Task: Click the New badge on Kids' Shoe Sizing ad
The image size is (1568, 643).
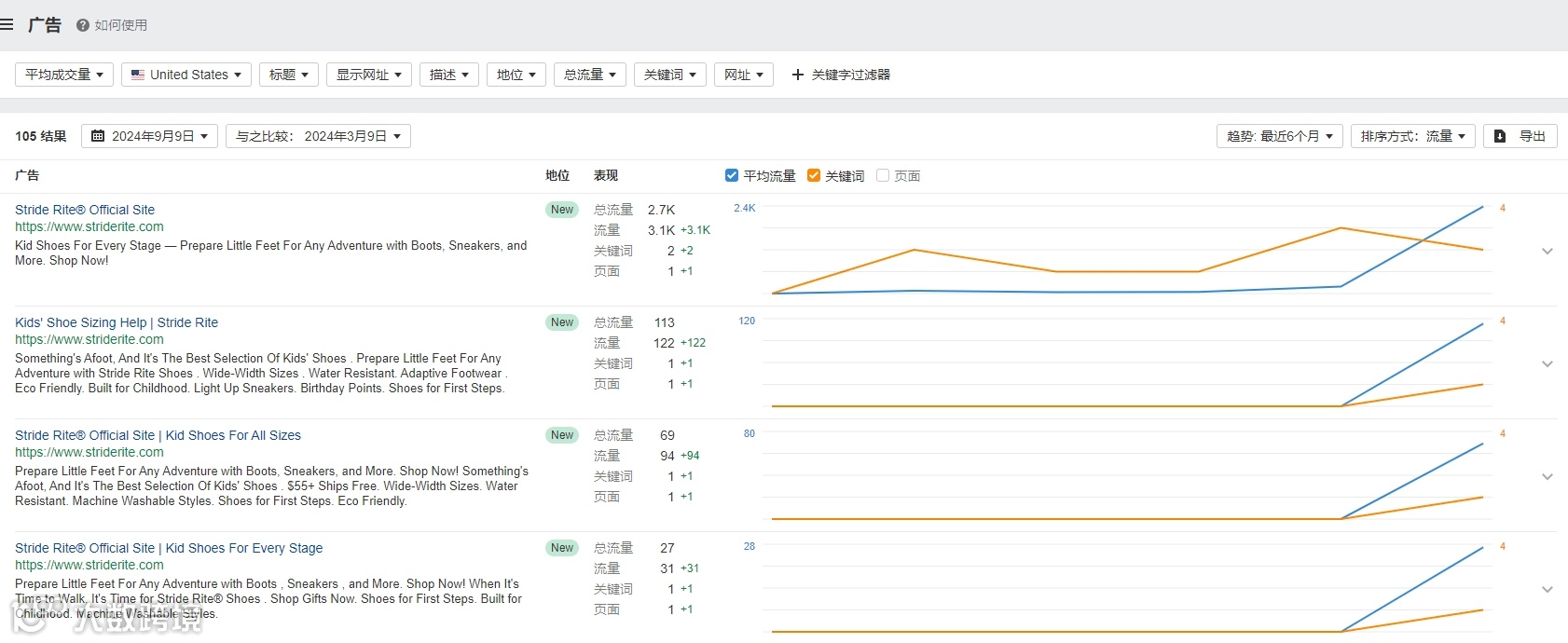Action: point(562,322)
